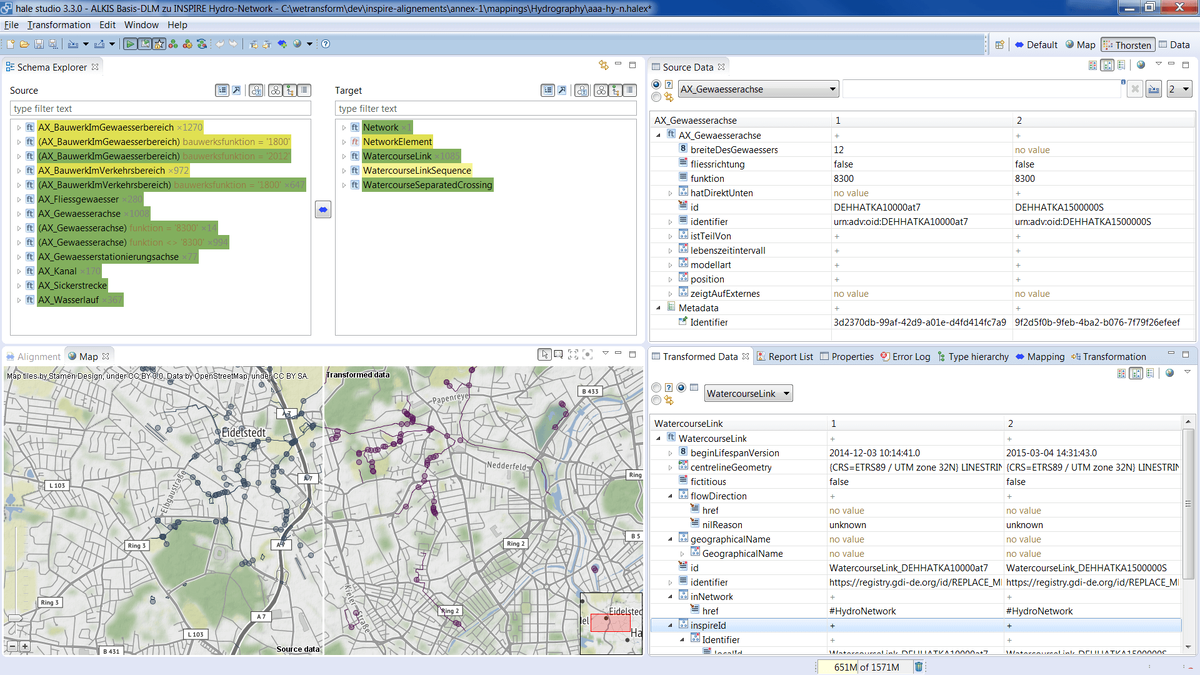Select the selected radio button in Transformed Data
Image resolution: width=1200 pixels, height=675 pixels.
pos(681,387)
